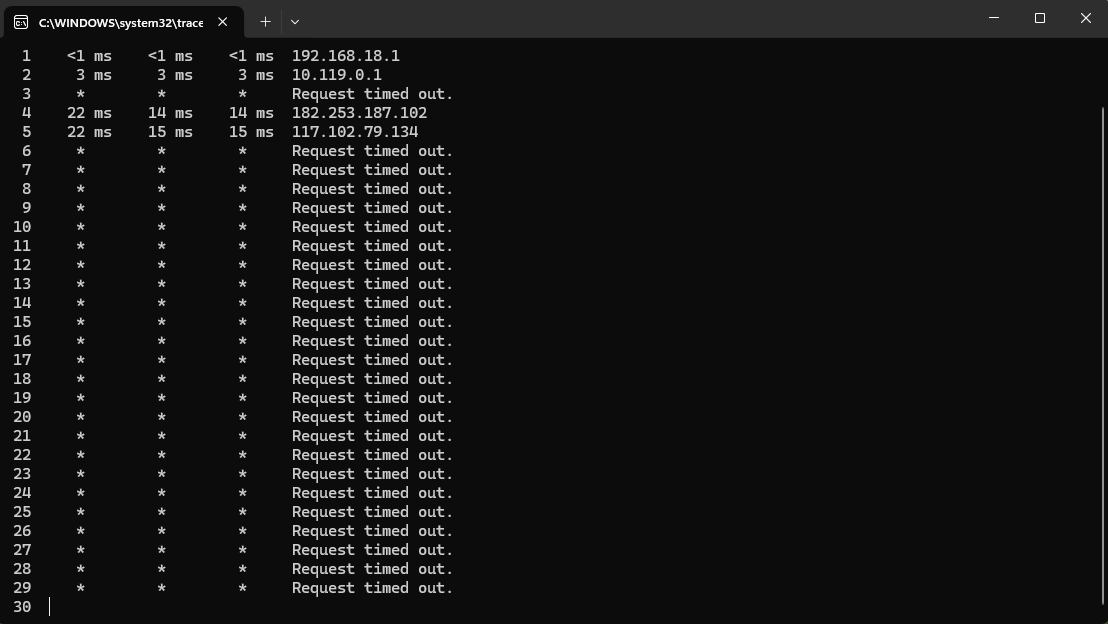Click 'Request timed out.' on hop 10
This screenshot has width=1108, height=624.
pos(372,227)
